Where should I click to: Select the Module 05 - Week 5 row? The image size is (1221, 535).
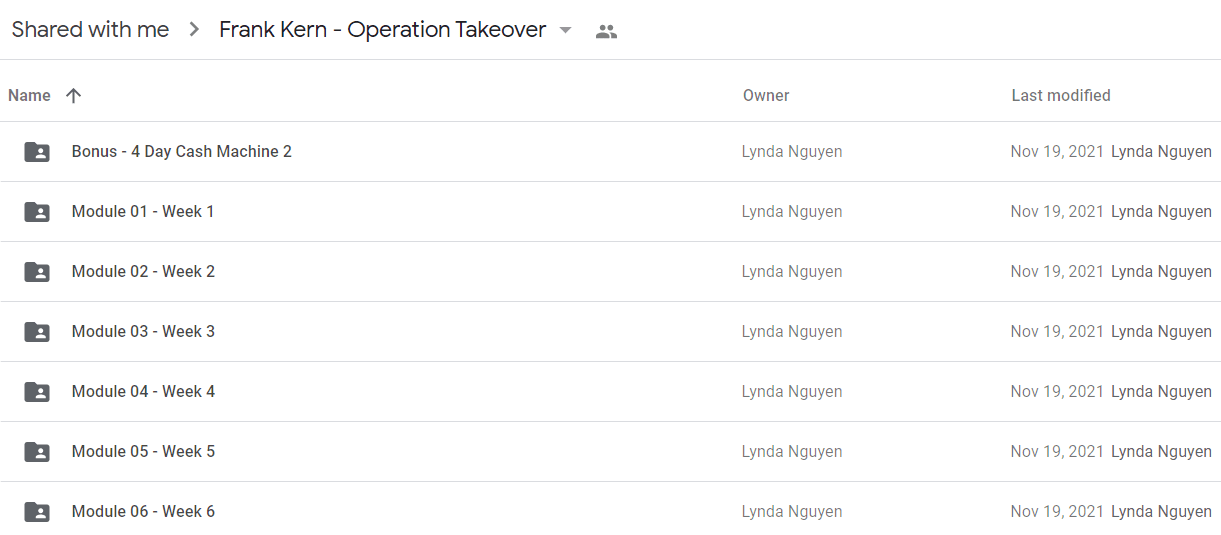[610, 452]
